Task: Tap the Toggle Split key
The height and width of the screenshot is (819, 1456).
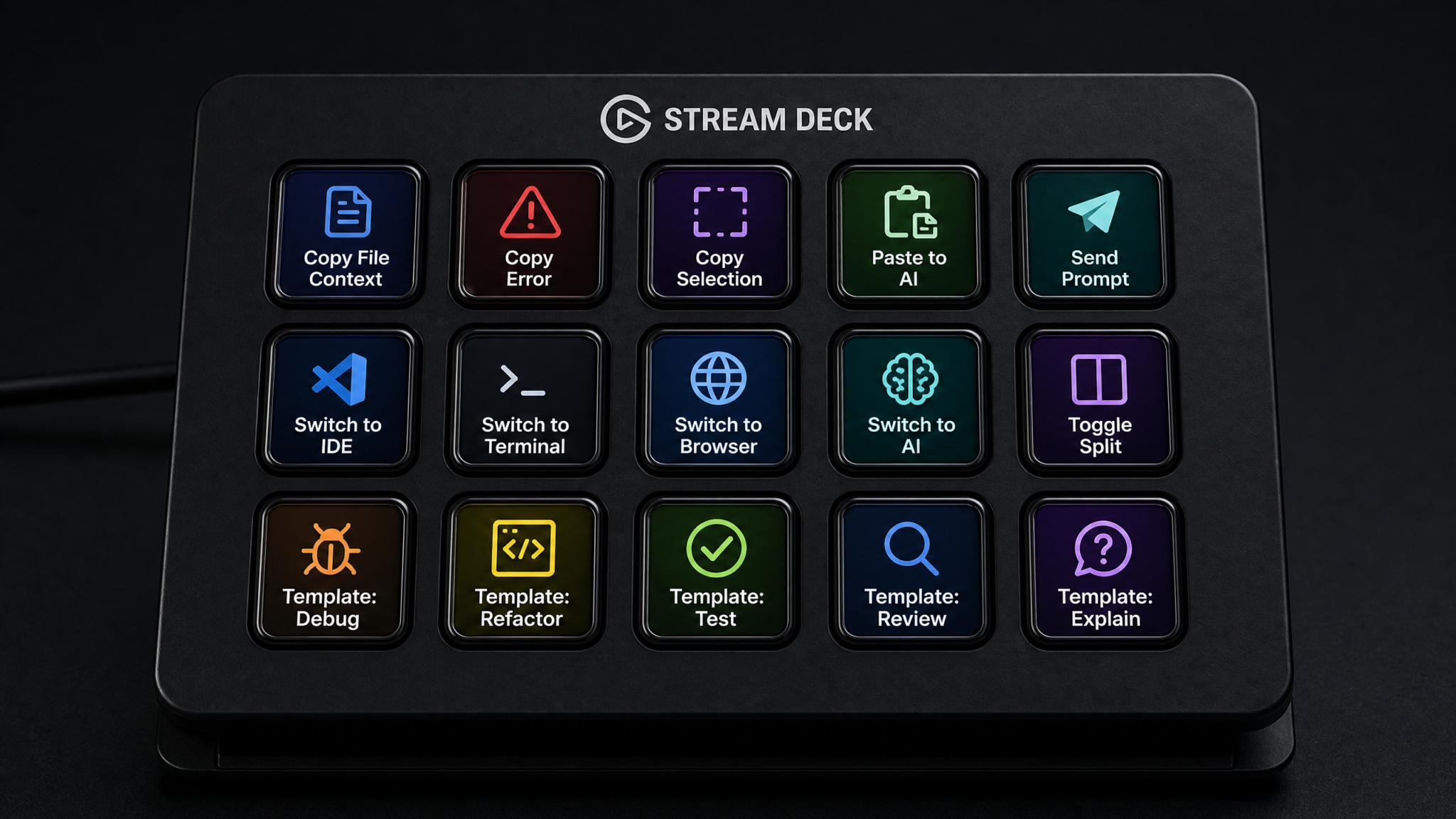Action: 1099,400
